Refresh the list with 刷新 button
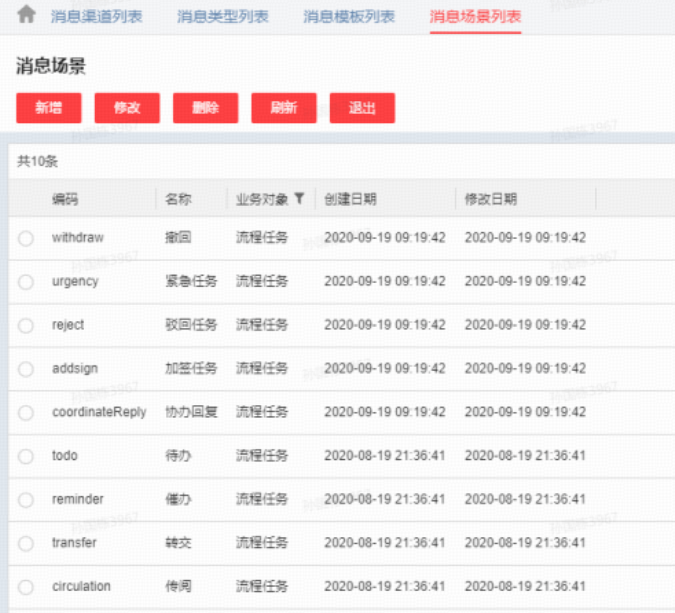This screenshot has width=675, height=613. click(284, 108)
